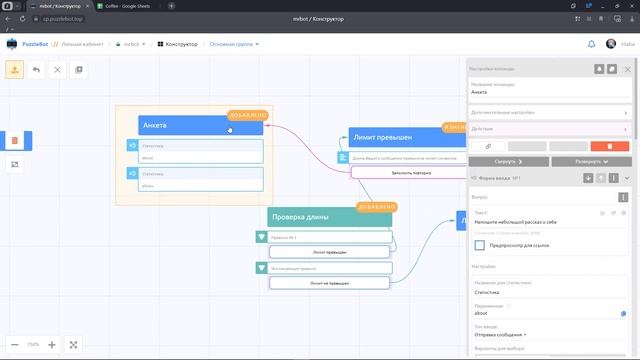Click the Лимит не превышен button node

[x=329, y=283]
